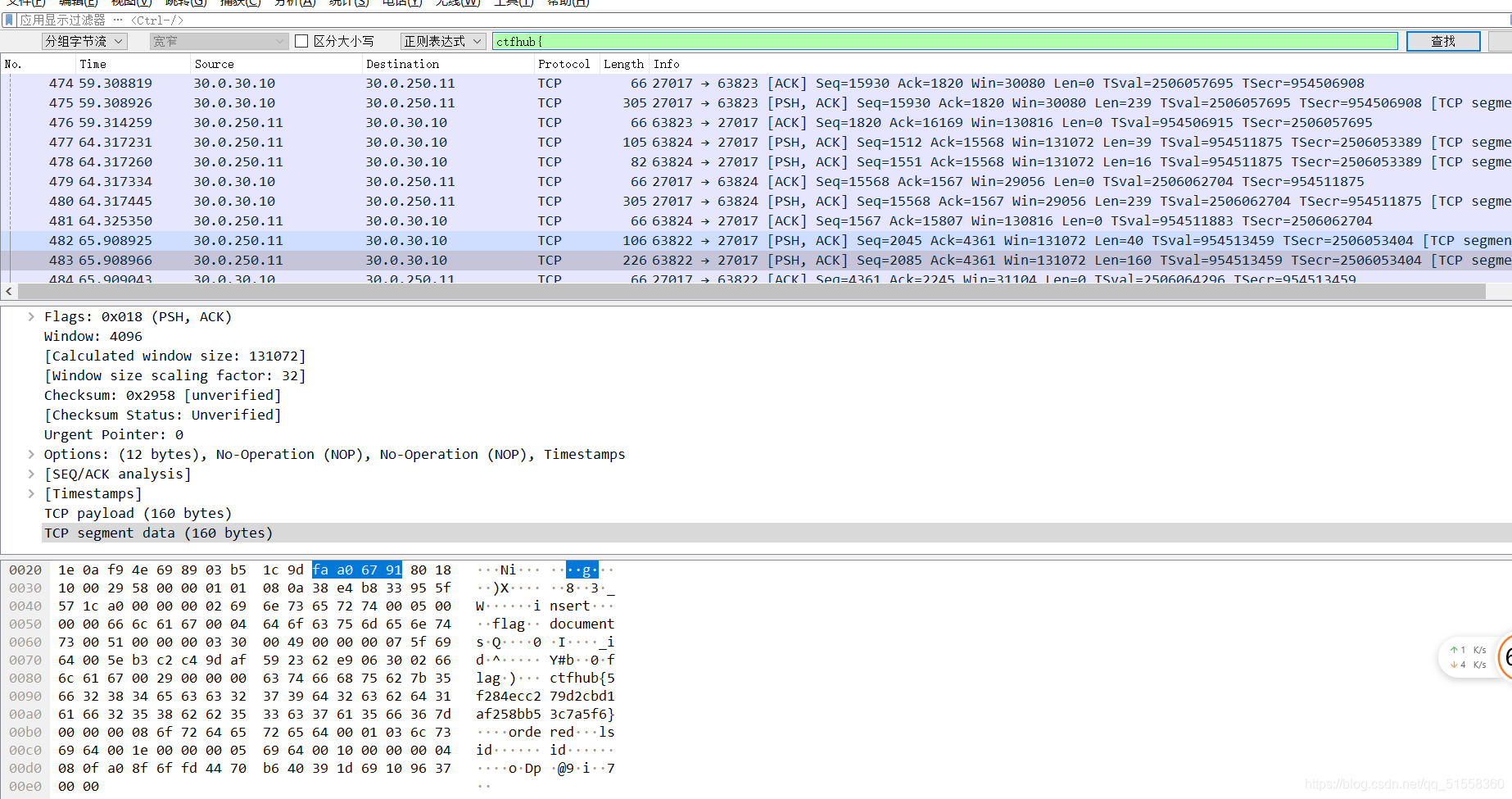Sort by the Time column header
The height and width of the screenshot is (799, 1512).
pyautogui.click(x=133, y=64)
